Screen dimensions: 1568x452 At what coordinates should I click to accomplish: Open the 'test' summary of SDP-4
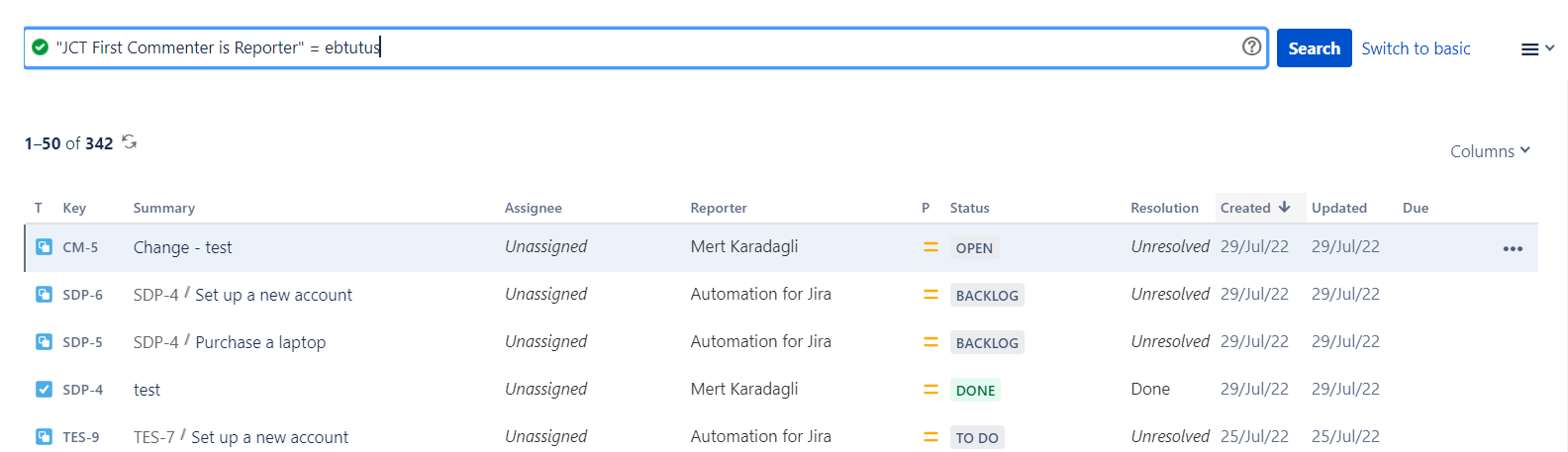point(147,390)
